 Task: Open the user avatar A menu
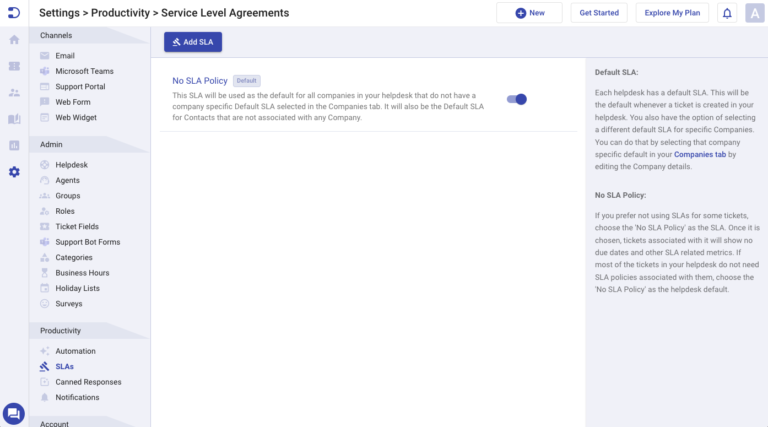(755, 13)
